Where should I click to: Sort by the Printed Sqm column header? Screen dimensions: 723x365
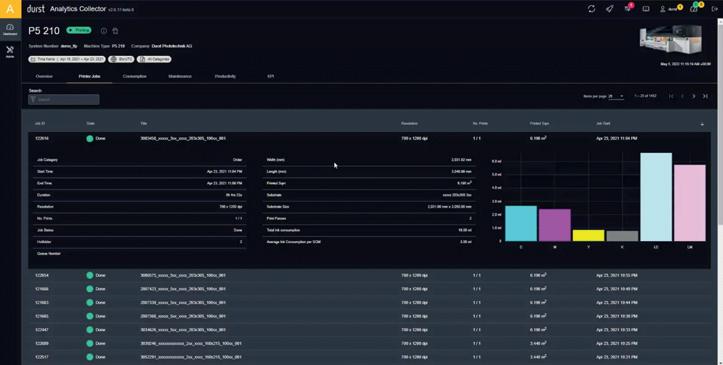click(539, 124)
